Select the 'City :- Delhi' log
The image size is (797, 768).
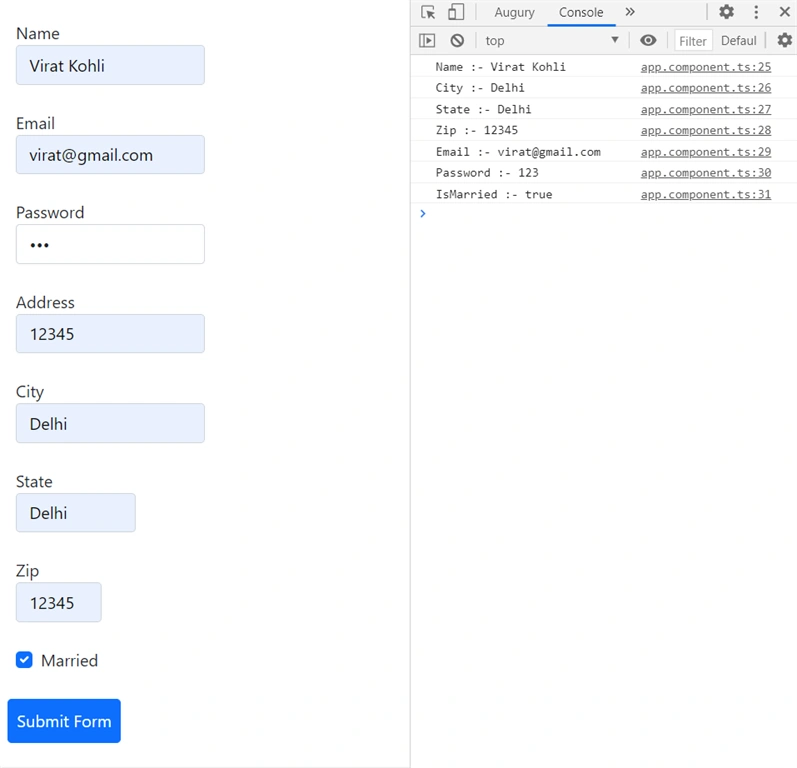coord(479,88)
